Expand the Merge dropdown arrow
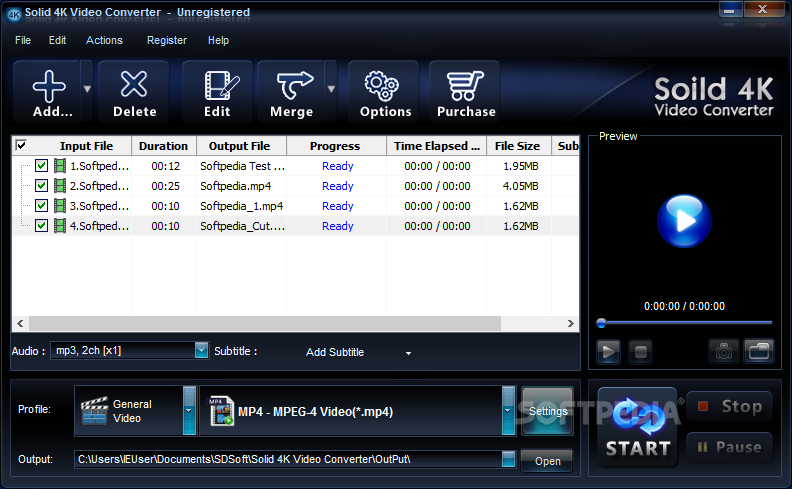 tap(331, 89)
